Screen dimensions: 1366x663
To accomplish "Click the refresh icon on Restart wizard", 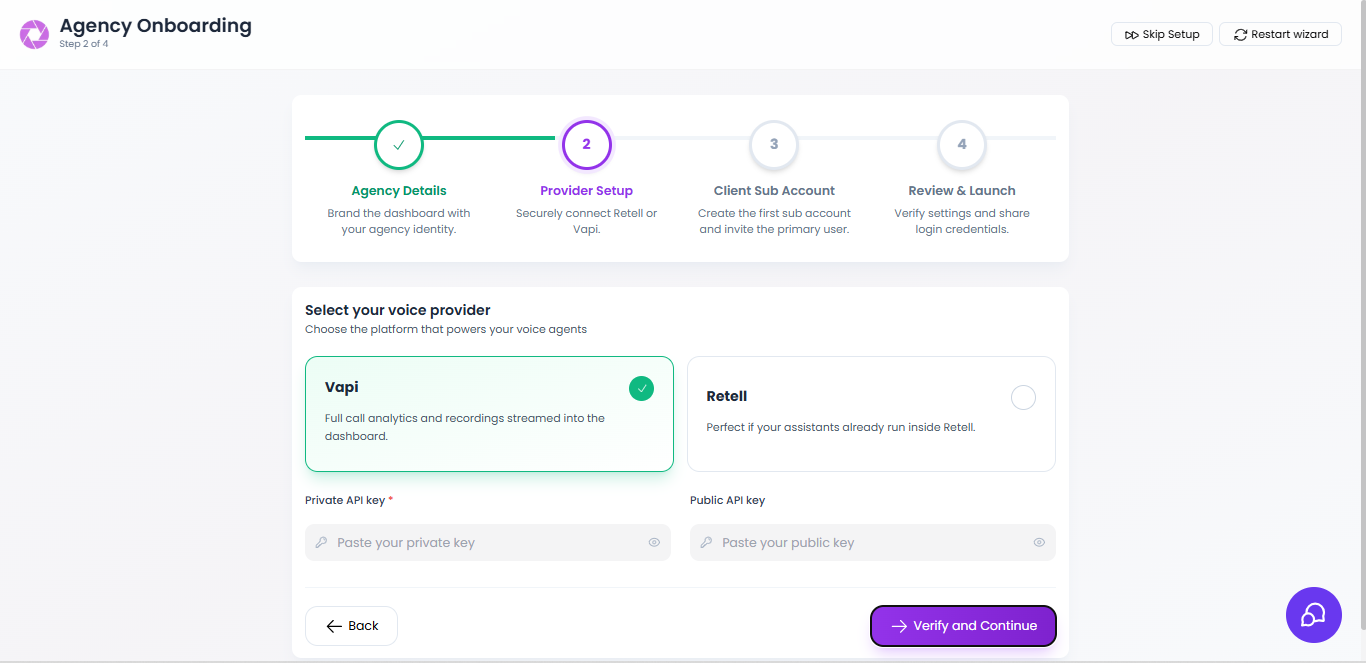I will click(1240, 33).
